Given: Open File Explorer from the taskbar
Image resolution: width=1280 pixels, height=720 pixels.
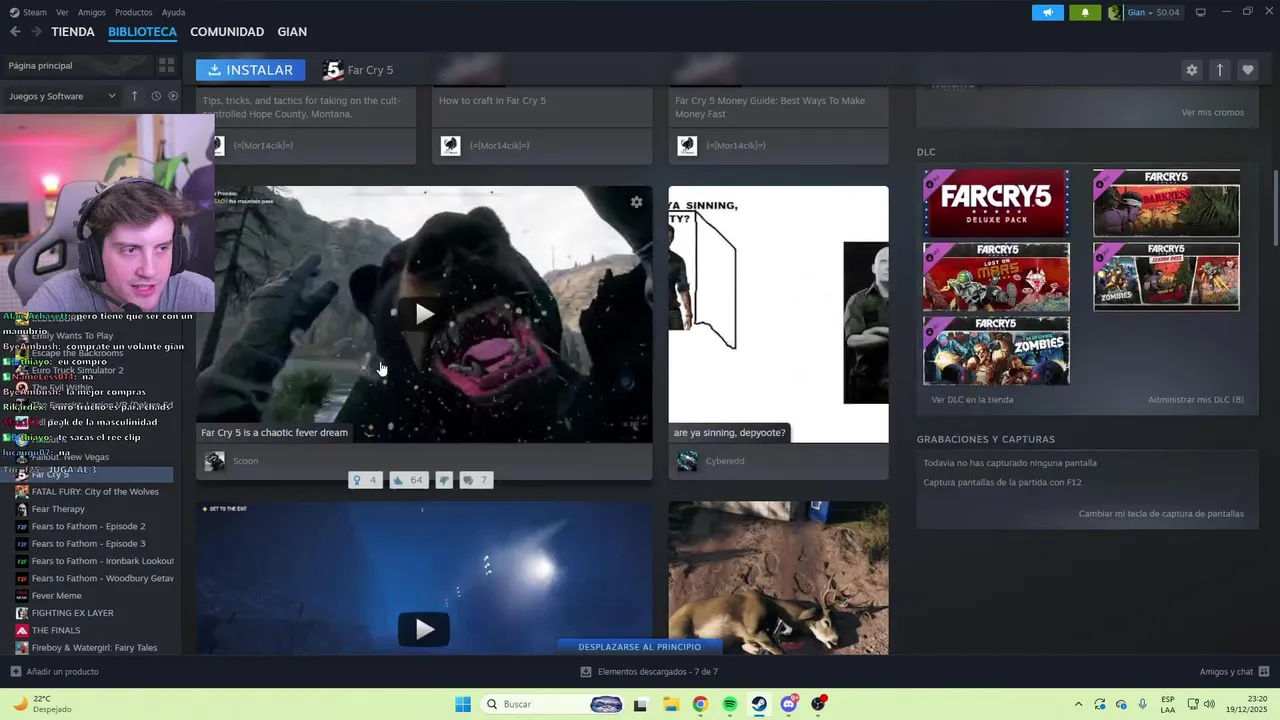Looking at the screenshot, I should tap(670, 704).
